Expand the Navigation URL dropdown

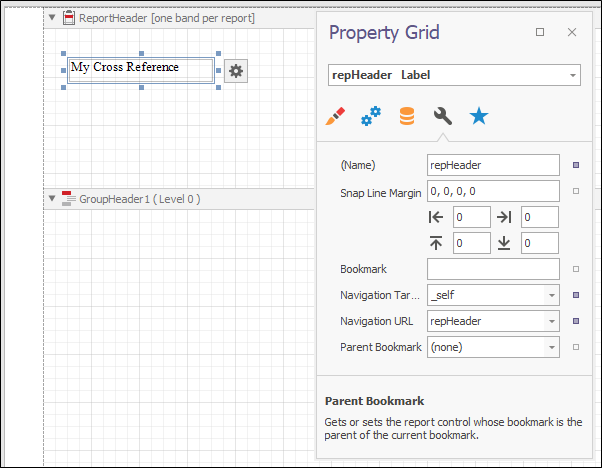tap(552, 321)
